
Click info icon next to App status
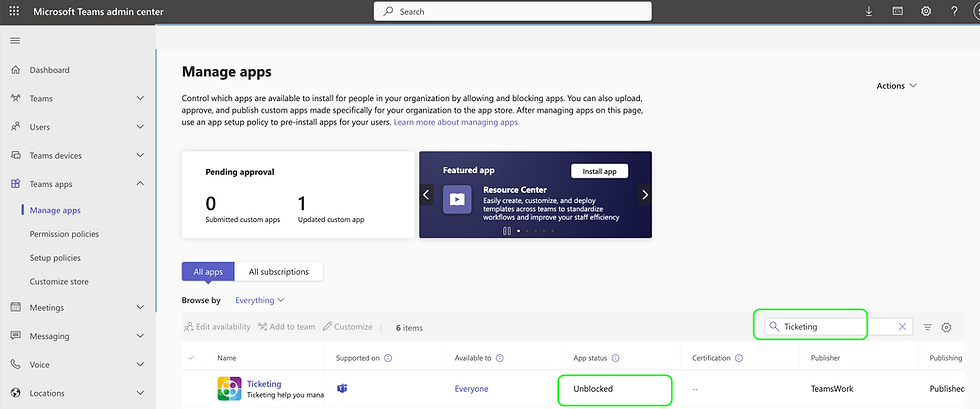pyautogui.click(x=615, y=358)
